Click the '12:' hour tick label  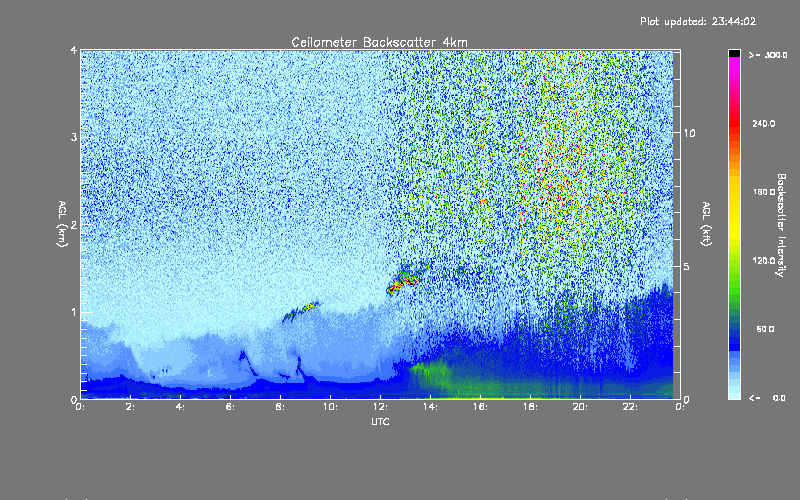(x=381, y=407)
